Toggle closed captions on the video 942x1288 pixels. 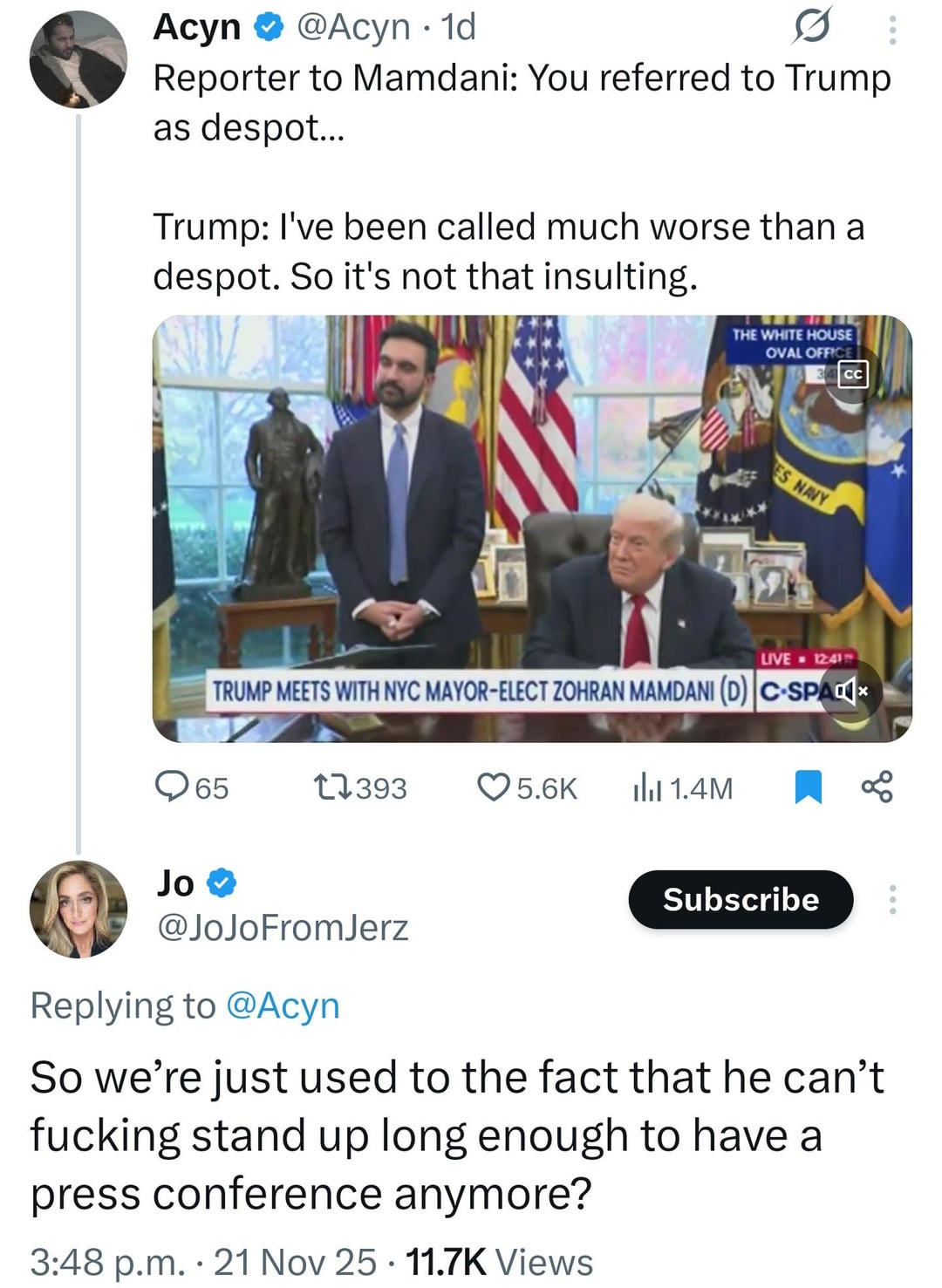coord(853,374)
